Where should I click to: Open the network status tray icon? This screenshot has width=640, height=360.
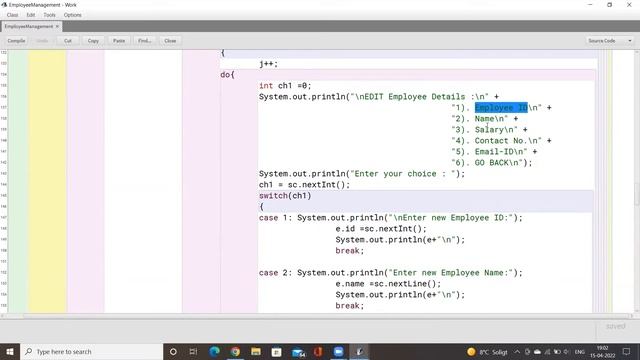547,352
